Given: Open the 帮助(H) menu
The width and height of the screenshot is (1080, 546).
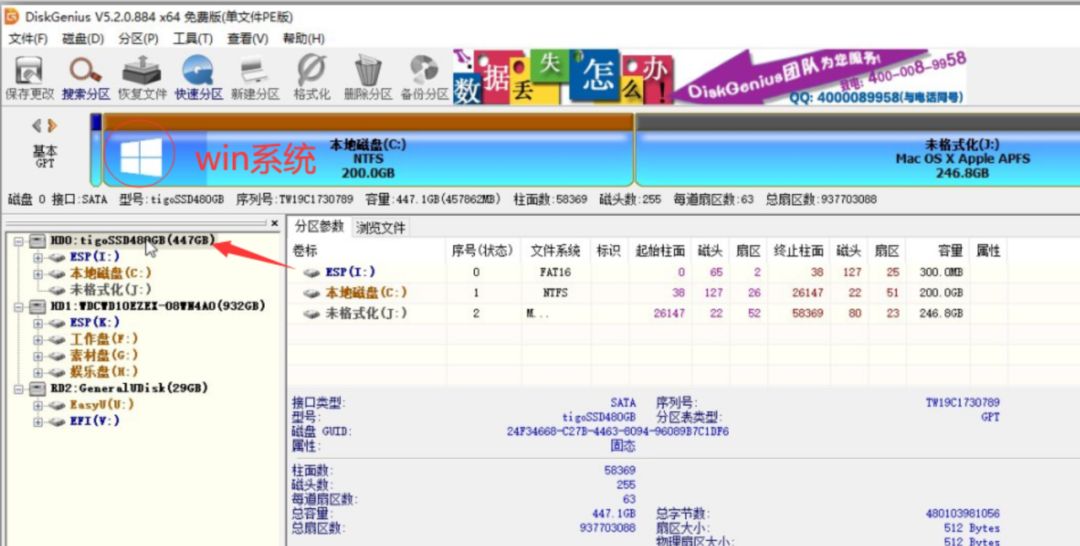Looking at the screenshot, I should click(304, 39).
